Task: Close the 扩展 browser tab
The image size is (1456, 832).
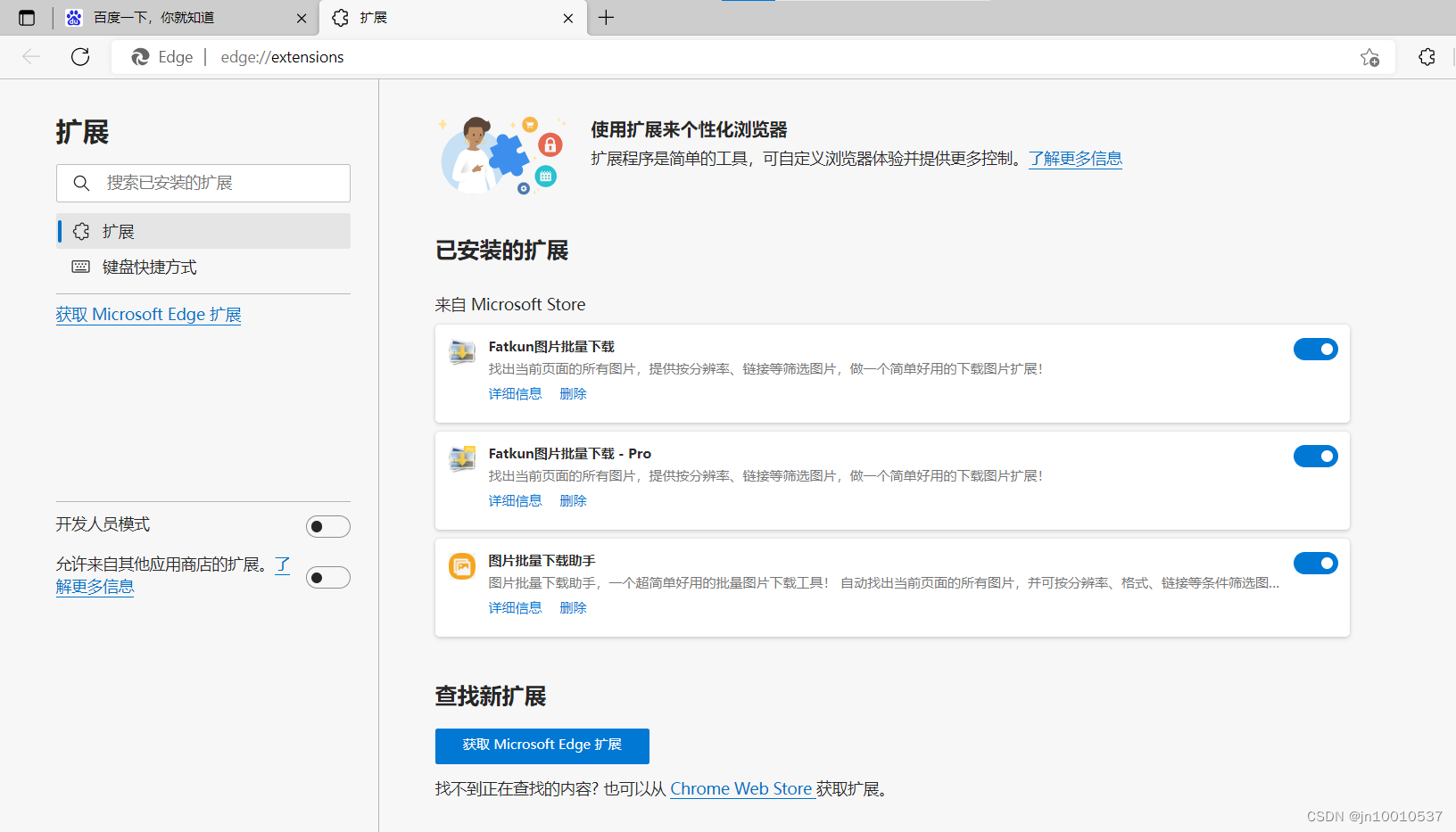Action: point(568,18)
